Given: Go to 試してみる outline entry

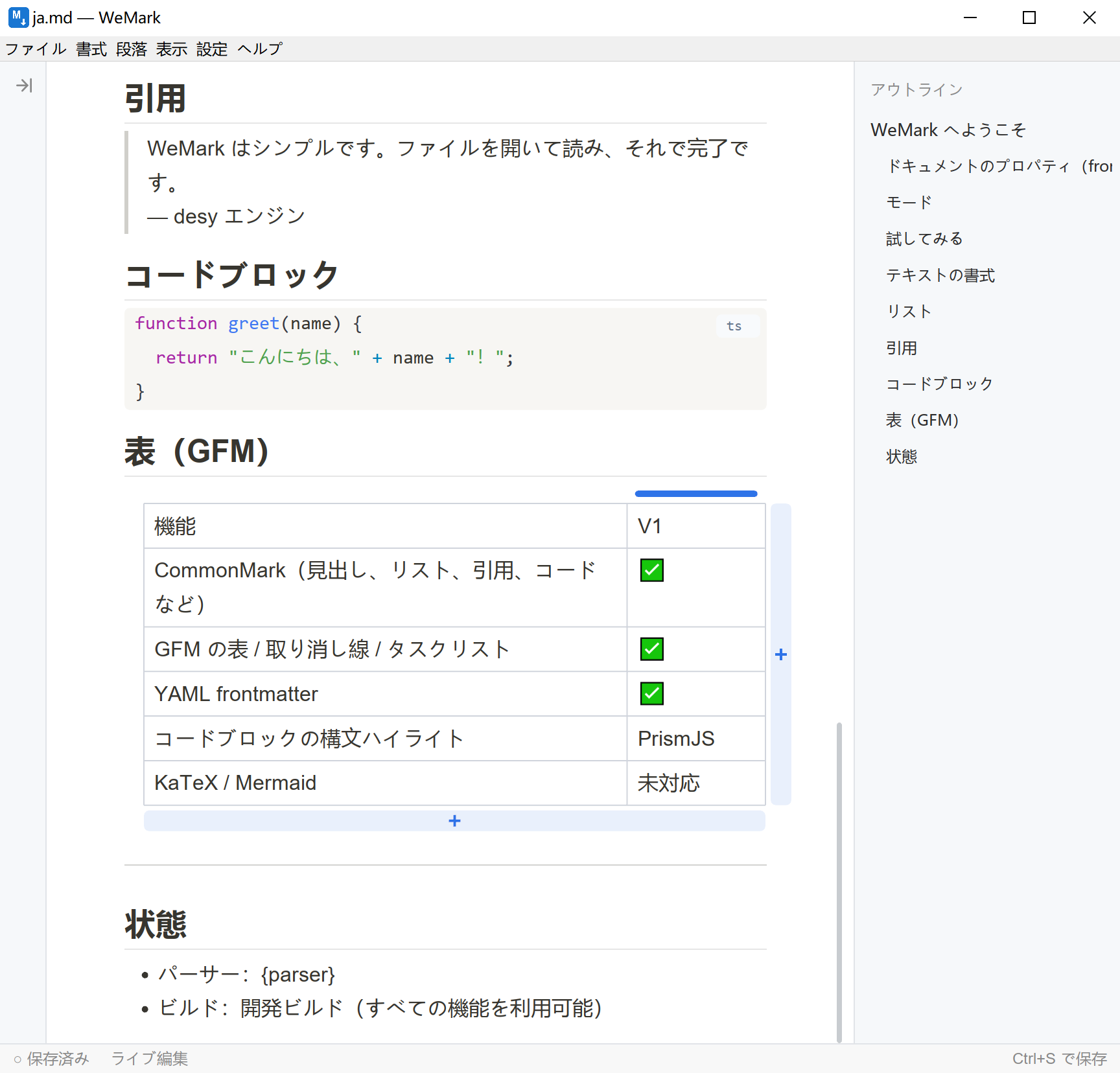Looking at the screenshot, I should tap(924, 239).
